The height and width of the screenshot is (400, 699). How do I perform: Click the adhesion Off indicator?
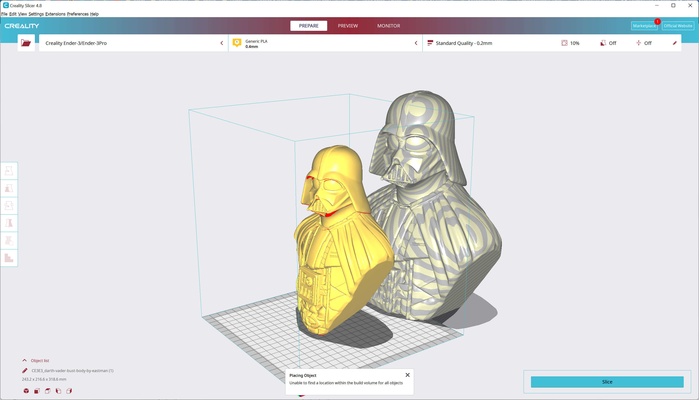[644, 43]
